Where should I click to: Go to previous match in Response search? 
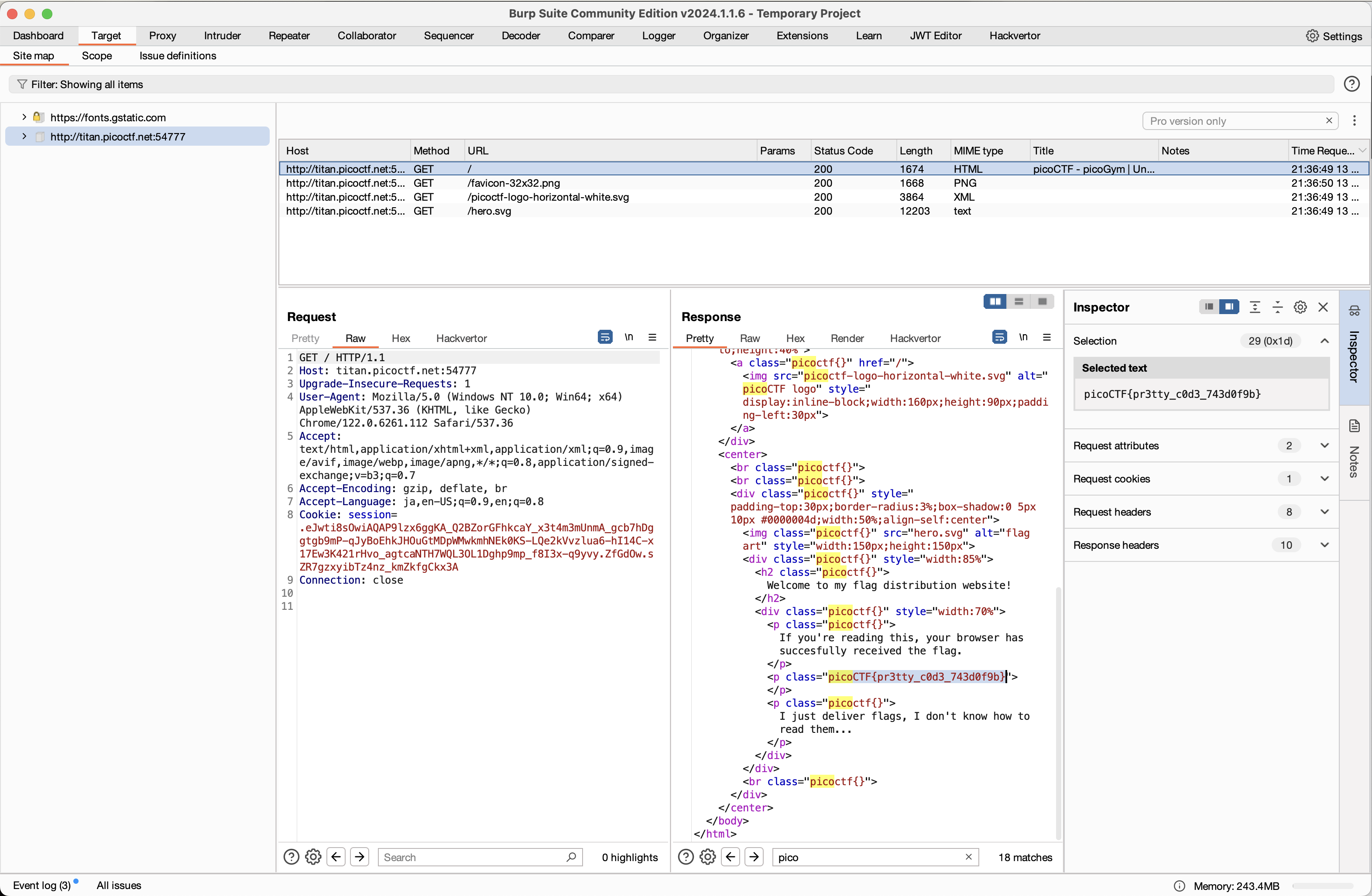[731, 857]
